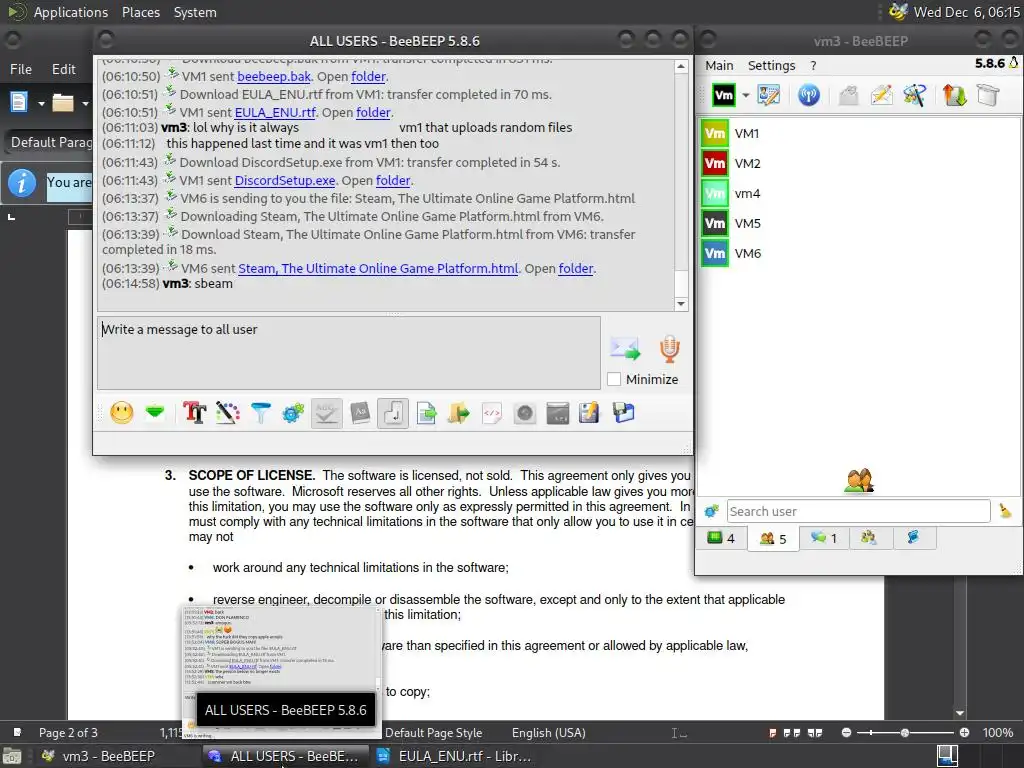
Task: Open Settings menu in vm3 BeeBEEP
Action: [x=771, y=65]
